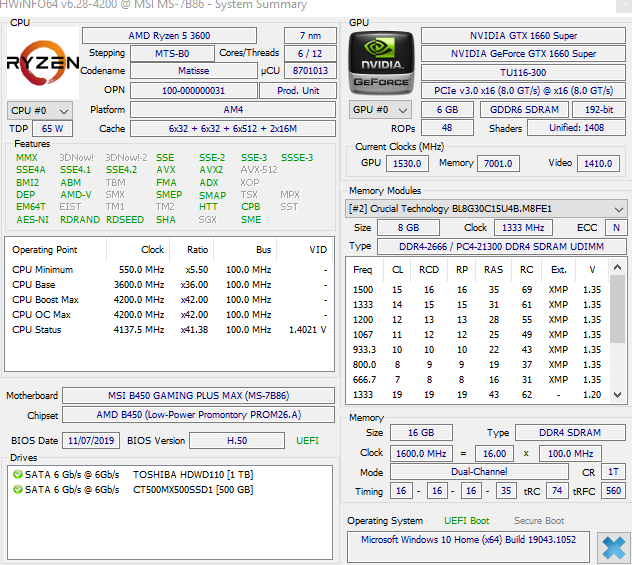Click the NVIDIA GeForce logo image
632x565 pixels.
pyautogui.click(x=381, y=62)
